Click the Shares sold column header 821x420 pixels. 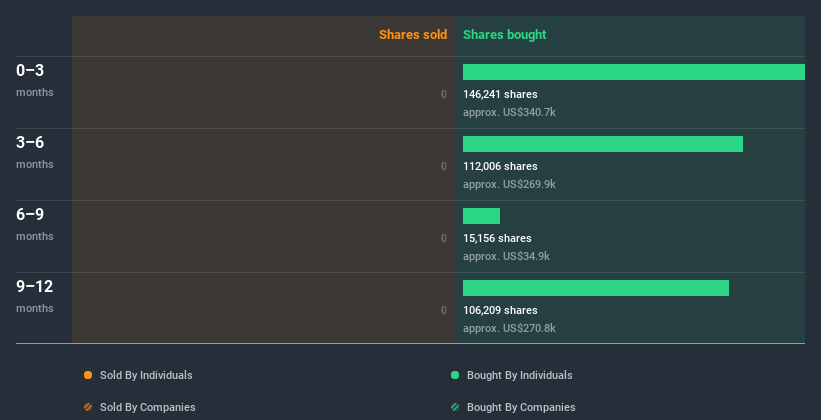click(413, 35)
